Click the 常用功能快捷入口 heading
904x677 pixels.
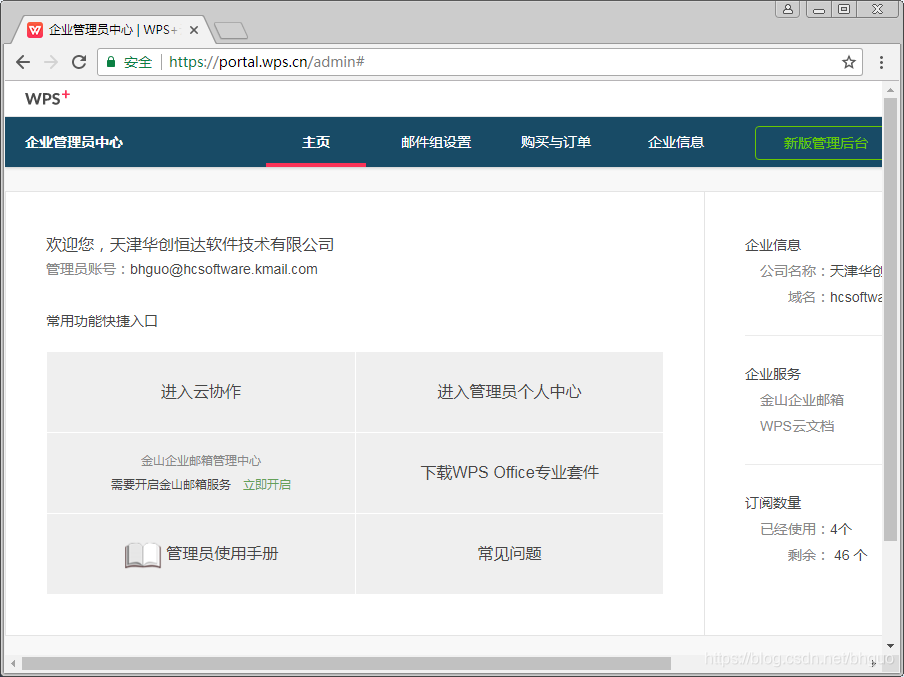(102, 321)
